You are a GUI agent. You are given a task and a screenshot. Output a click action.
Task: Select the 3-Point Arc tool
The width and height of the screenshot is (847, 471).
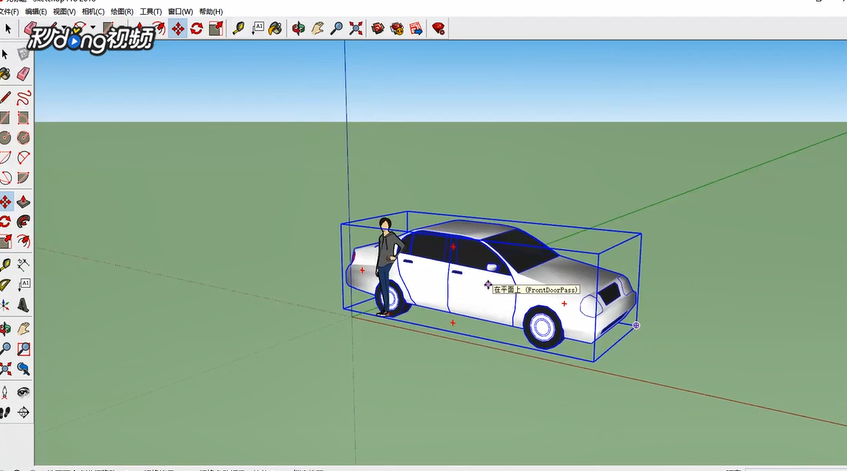click(x=5, y=178)
